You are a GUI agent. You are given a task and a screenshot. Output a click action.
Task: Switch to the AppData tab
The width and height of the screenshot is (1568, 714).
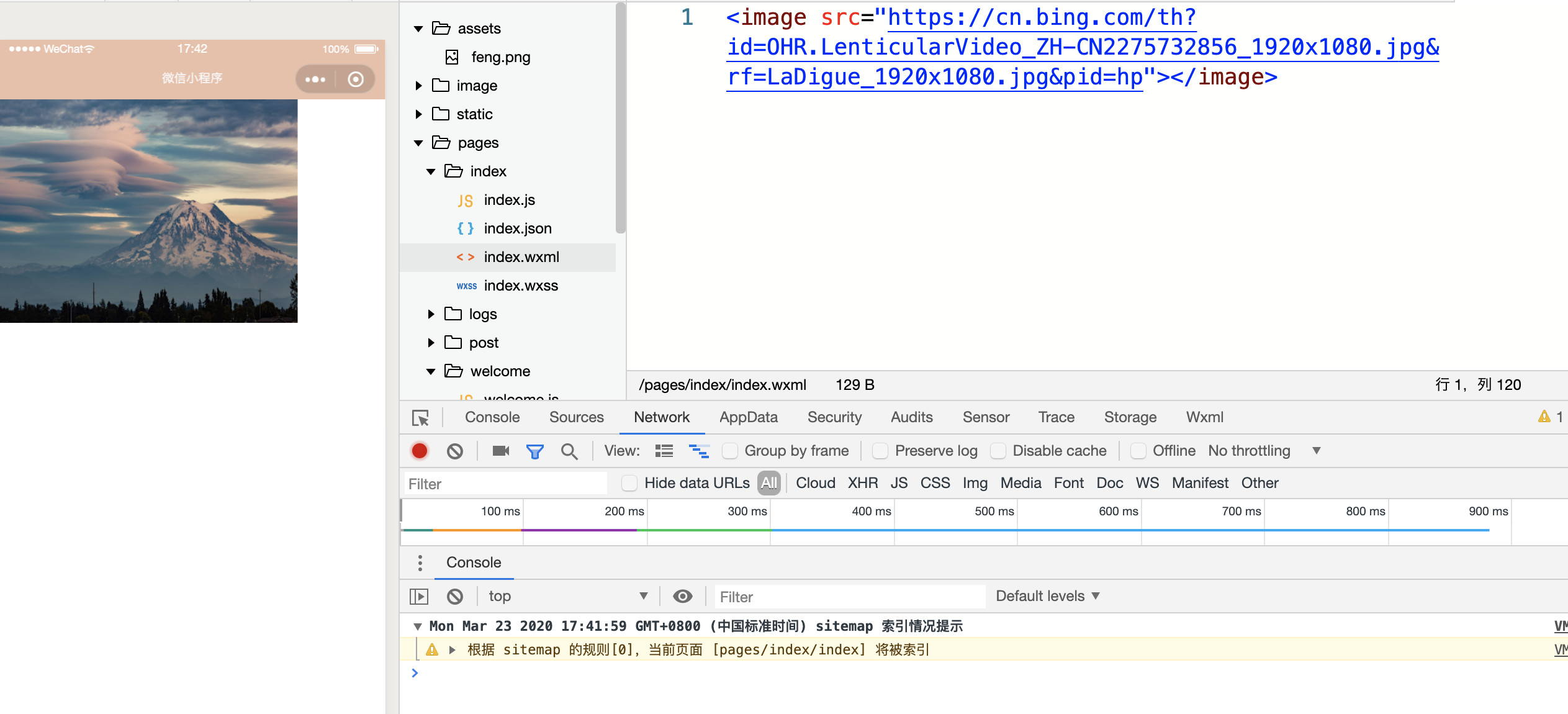[x=748, y=417]
